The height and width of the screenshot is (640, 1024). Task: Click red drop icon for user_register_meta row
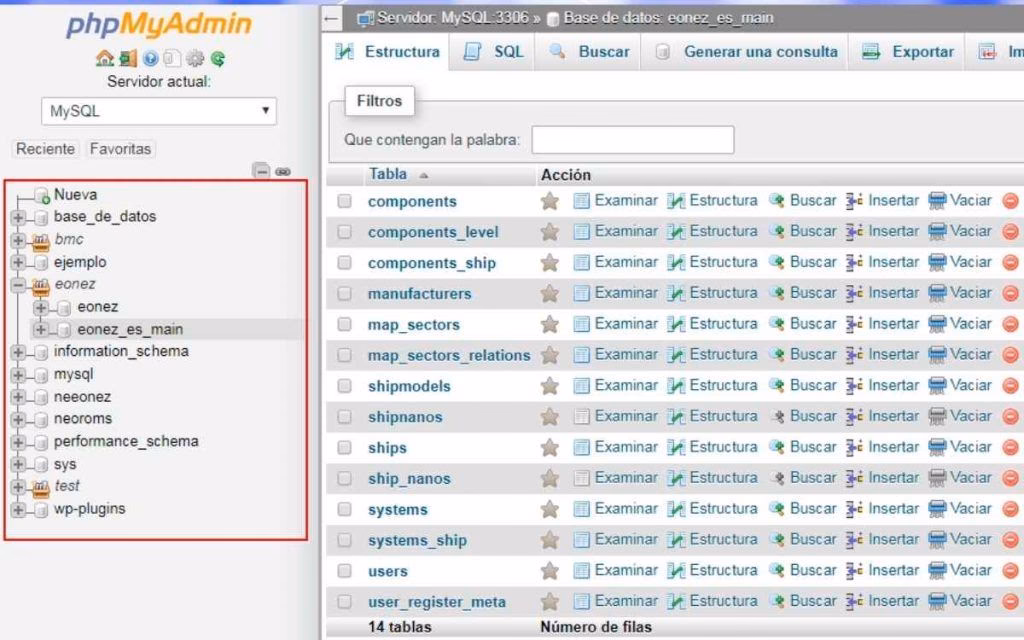[1011, 601]
